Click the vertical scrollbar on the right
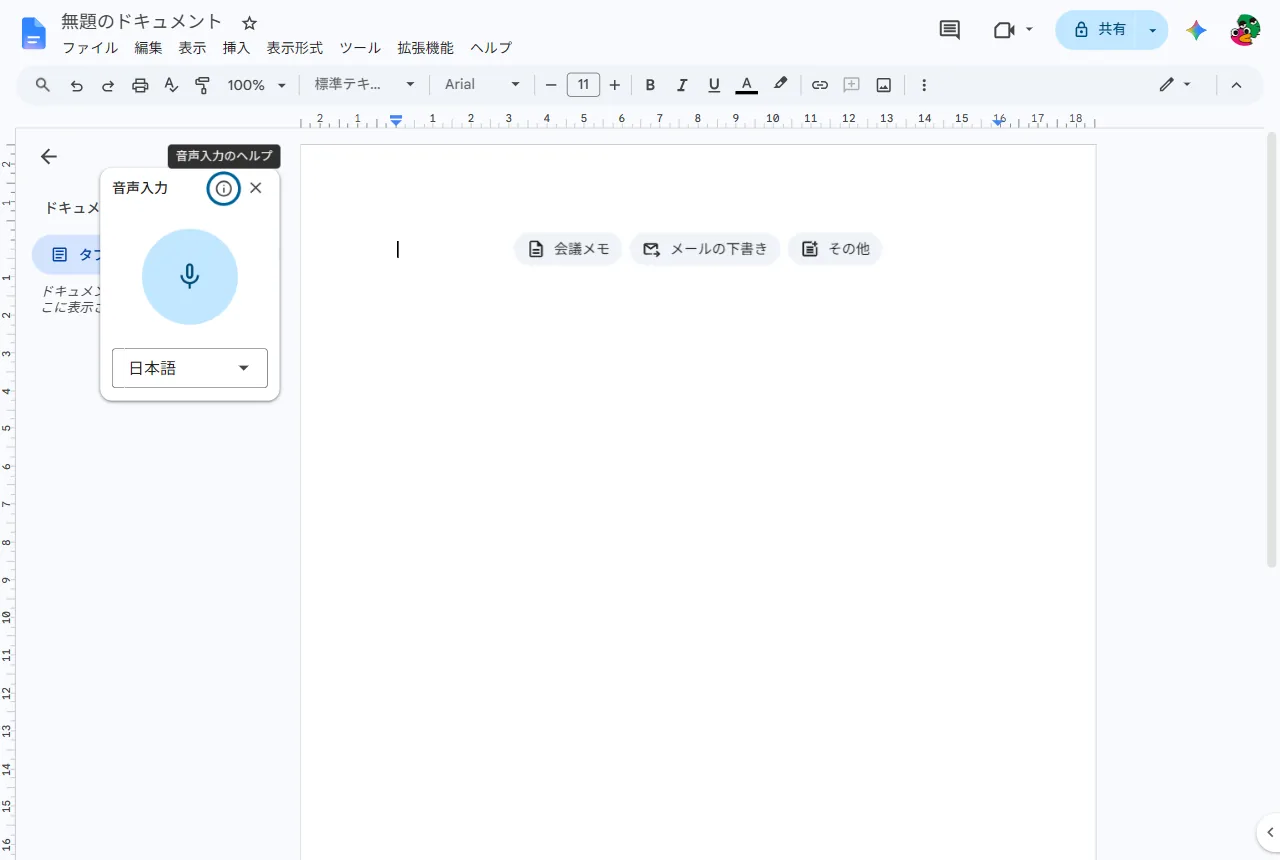The height and width of the screenshot is (860, 1280). [x=1272, y=350]
